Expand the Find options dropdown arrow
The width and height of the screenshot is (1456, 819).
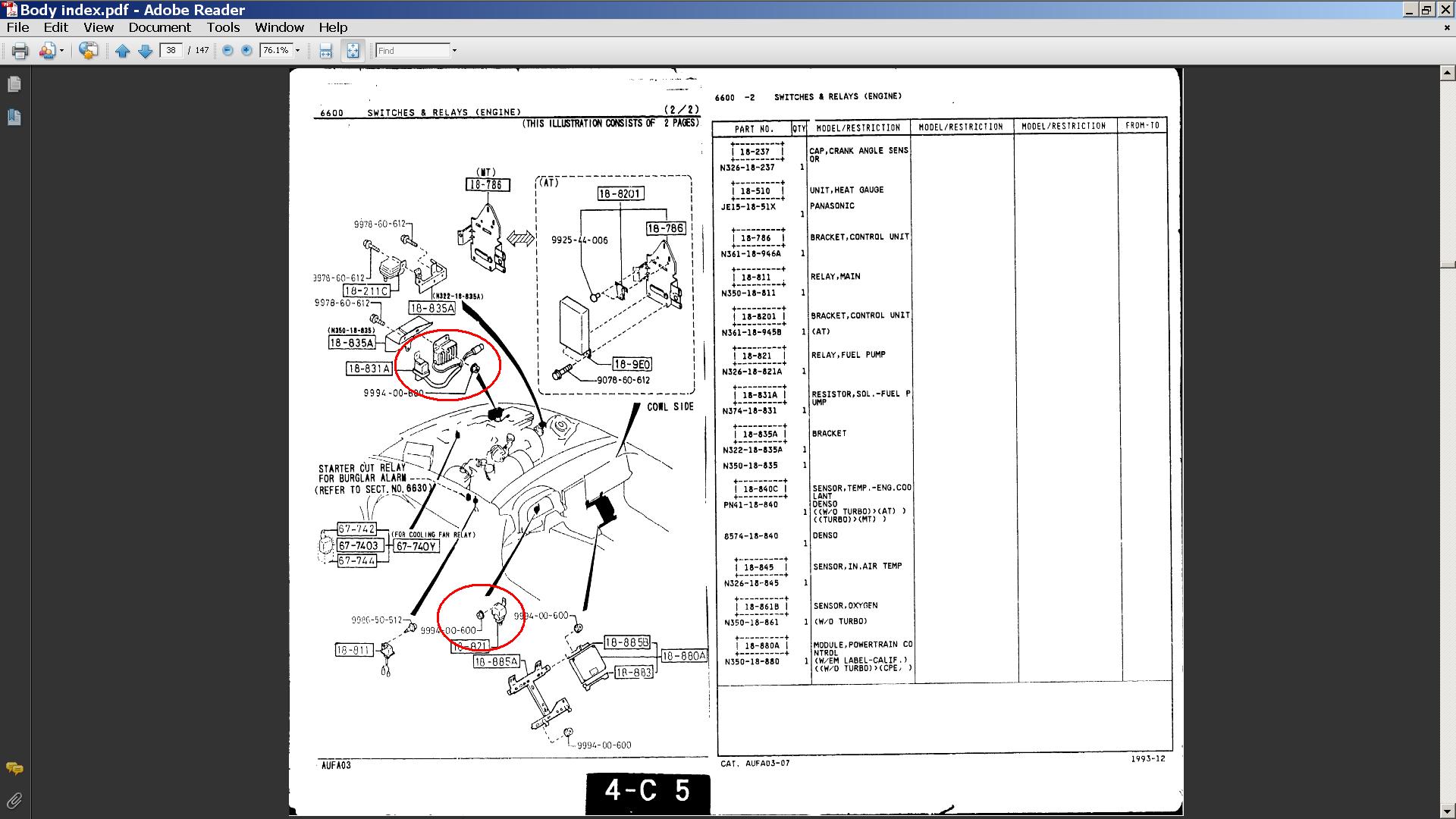[454, 51]
